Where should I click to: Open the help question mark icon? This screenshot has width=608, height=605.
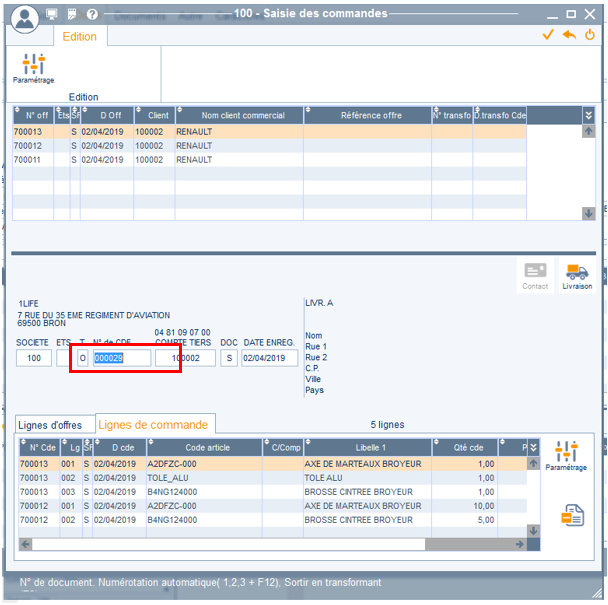92,15
